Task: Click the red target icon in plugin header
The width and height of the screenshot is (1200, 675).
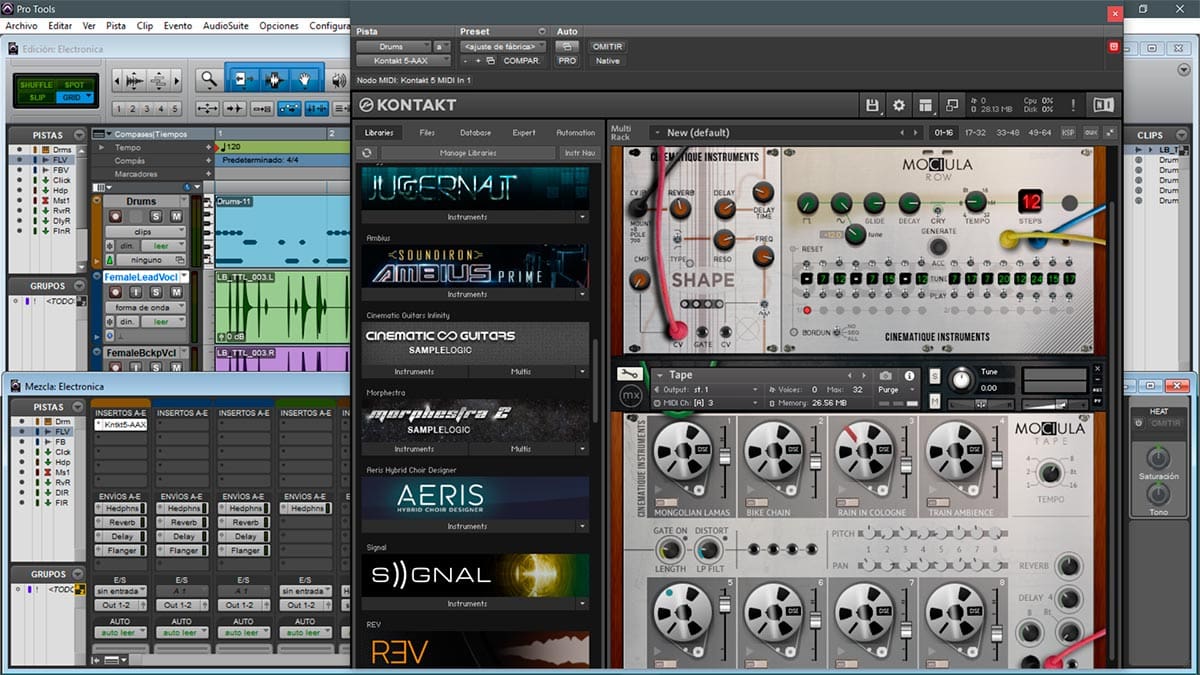Action: [1113, 47]
